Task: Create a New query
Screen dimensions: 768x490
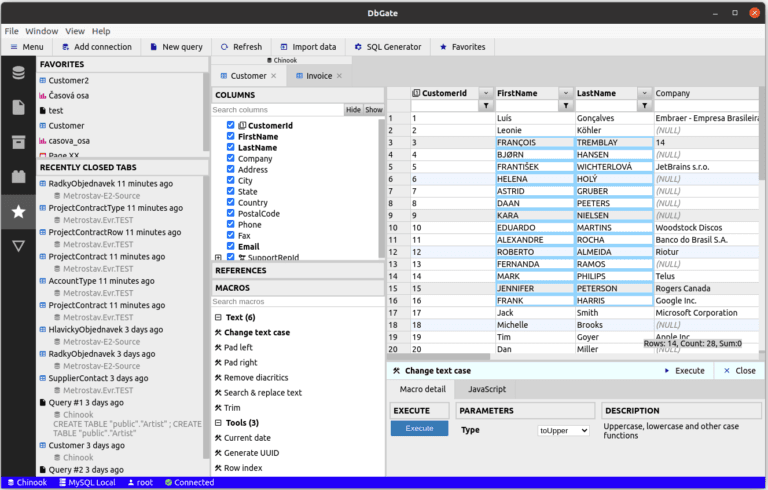Action: [x=176, y=47]
